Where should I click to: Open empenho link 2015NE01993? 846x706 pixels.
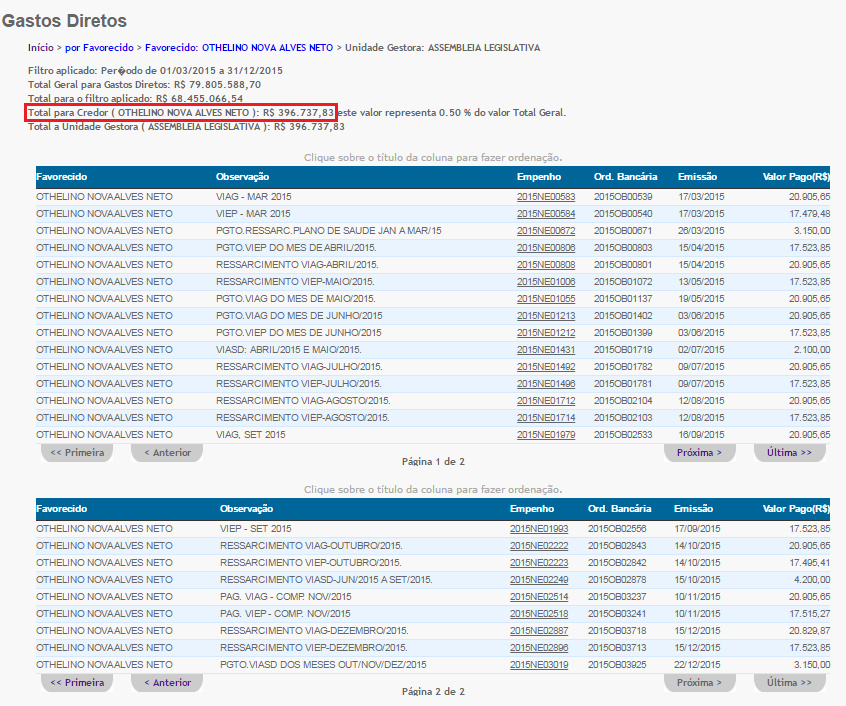pyautogui.click(x=539, y=528)
